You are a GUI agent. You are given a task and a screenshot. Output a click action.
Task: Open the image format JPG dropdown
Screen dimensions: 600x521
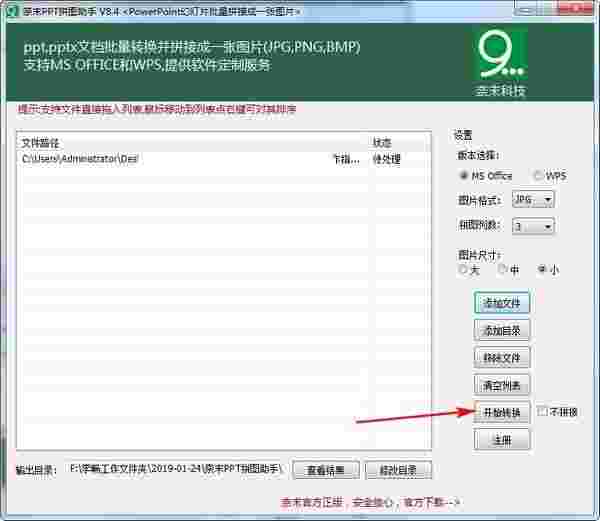click(533, 199)
